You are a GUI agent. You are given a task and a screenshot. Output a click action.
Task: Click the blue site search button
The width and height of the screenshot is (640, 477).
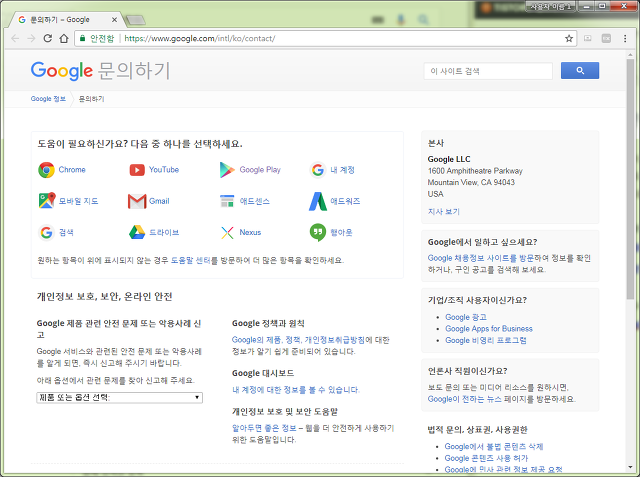point(580,71)
